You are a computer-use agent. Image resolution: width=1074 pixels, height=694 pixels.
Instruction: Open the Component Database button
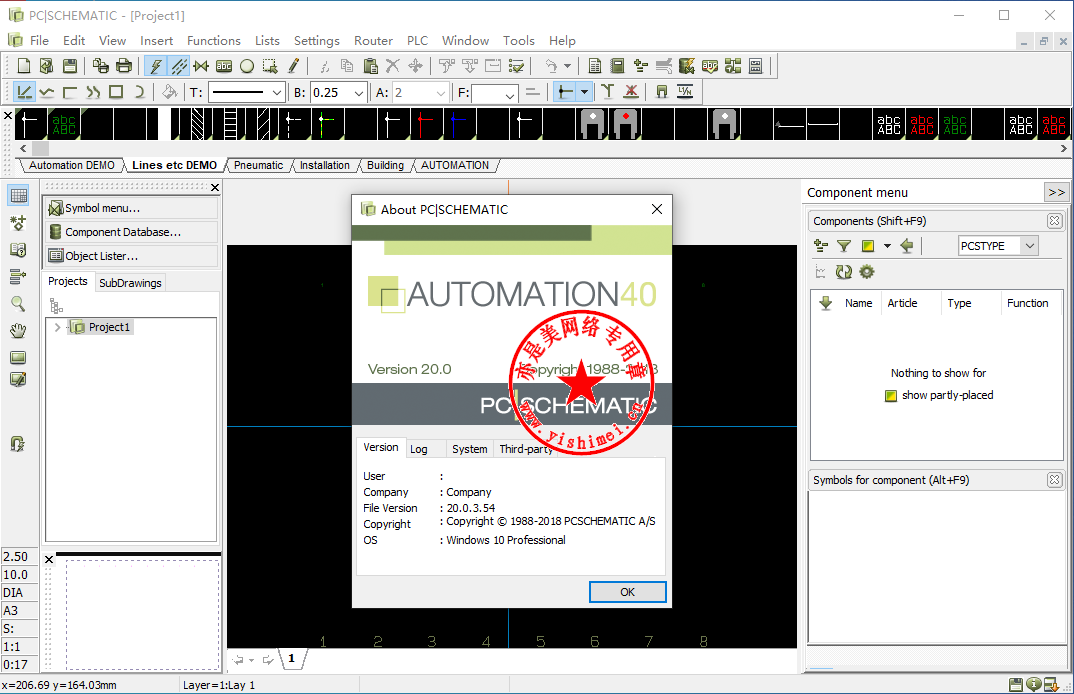(132, 232)
